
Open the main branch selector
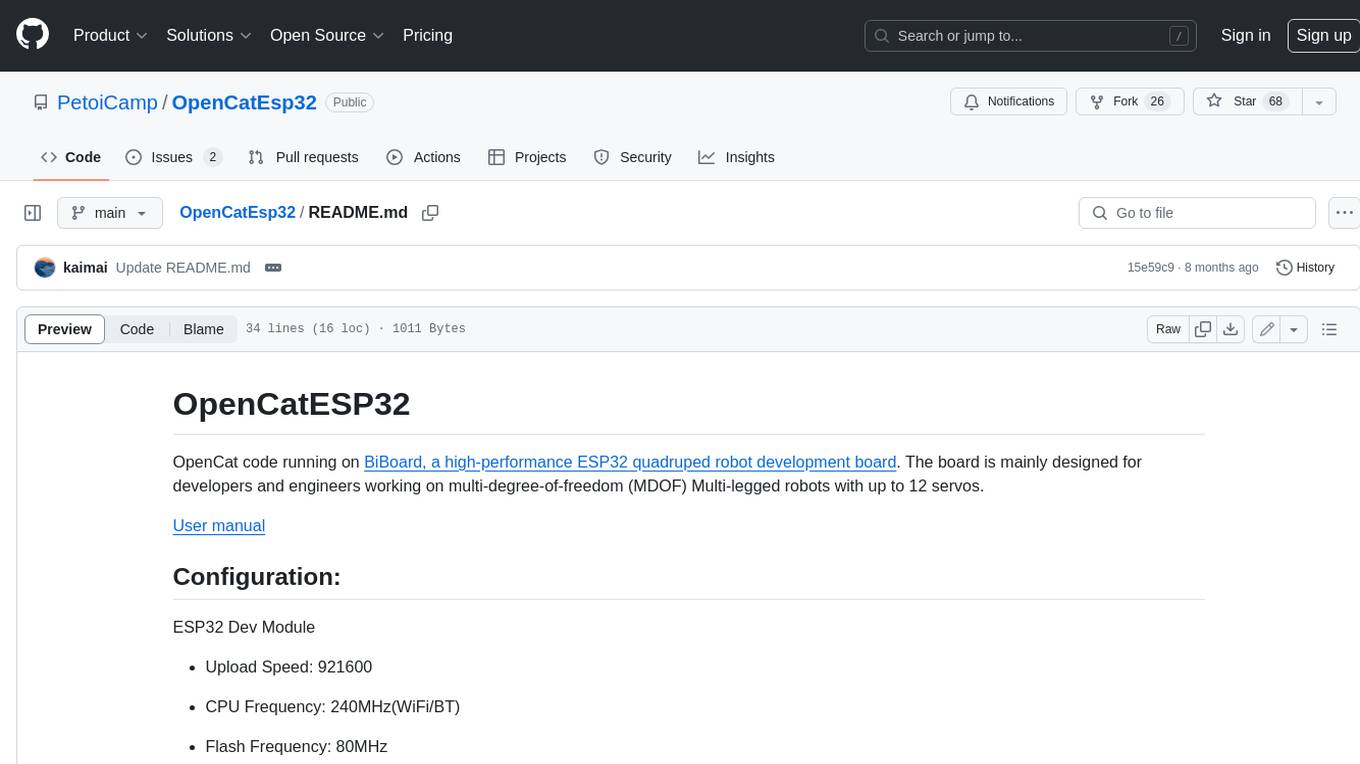click(109, 213)
